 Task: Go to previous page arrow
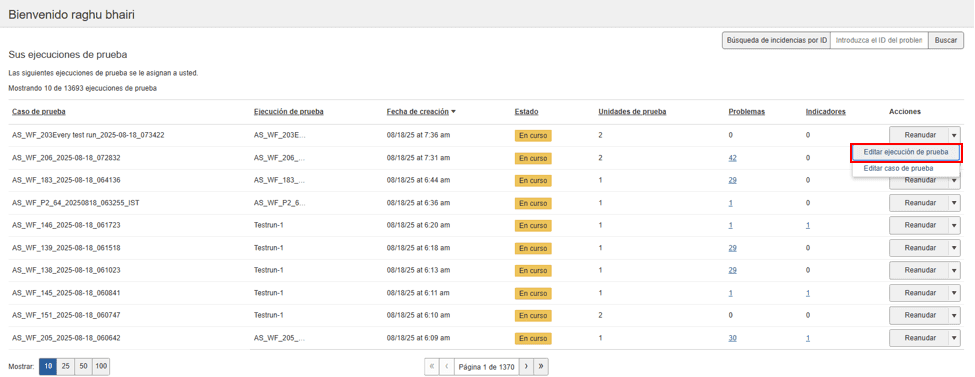click(447, 367)
